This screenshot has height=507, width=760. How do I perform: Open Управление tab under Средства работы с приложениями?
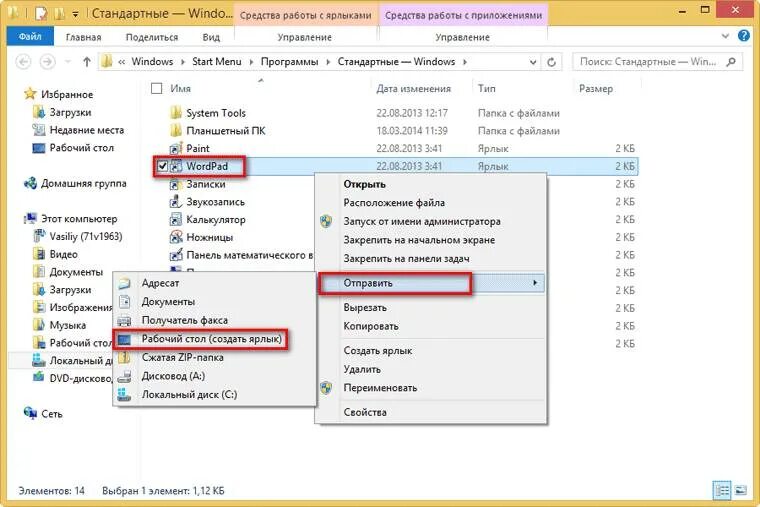point(462,37)
